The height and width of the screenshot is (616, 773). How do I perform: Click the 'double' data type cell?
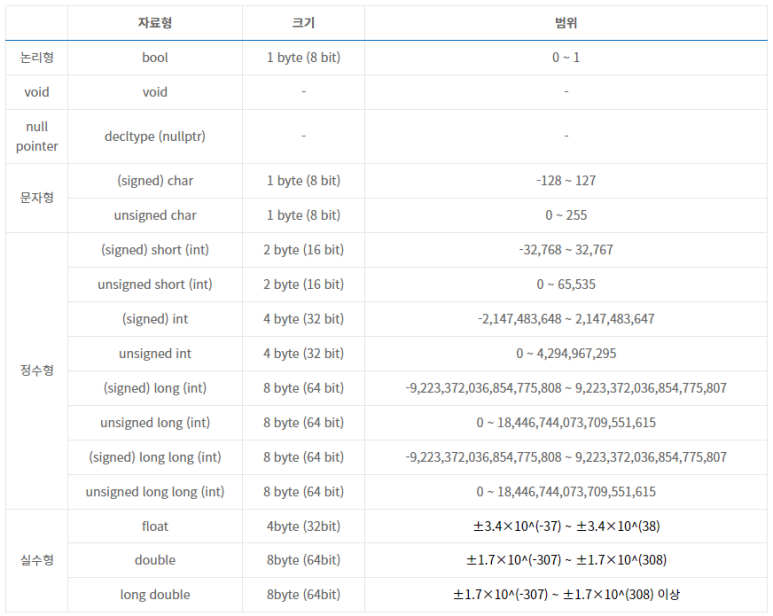[155, 560]
